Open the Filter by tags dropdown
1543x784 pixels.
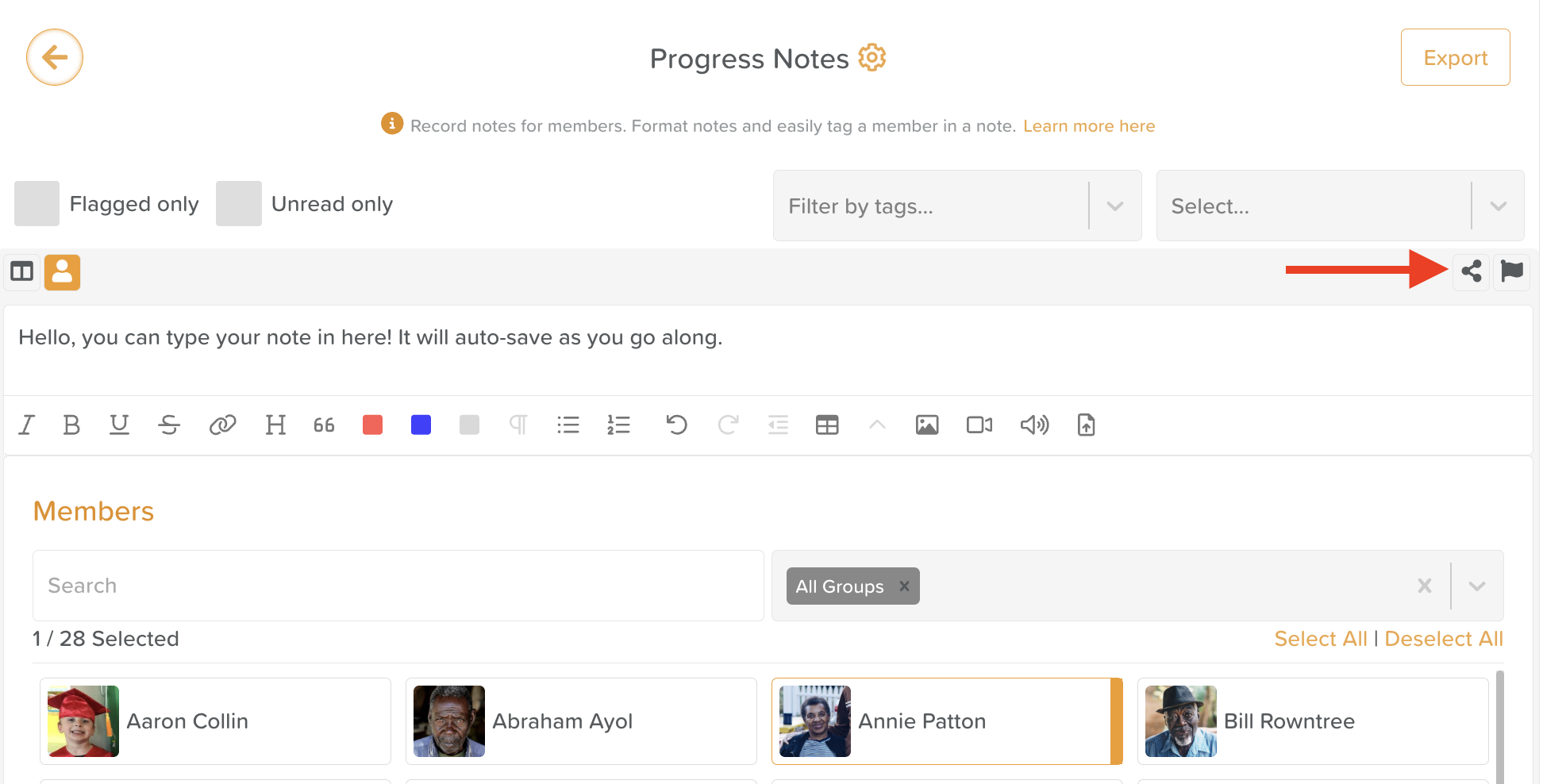[937, 206]
